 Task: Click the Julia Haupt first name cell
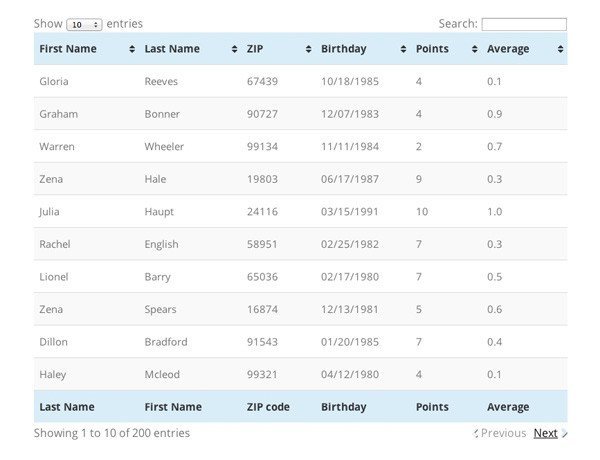click(50, 212)
